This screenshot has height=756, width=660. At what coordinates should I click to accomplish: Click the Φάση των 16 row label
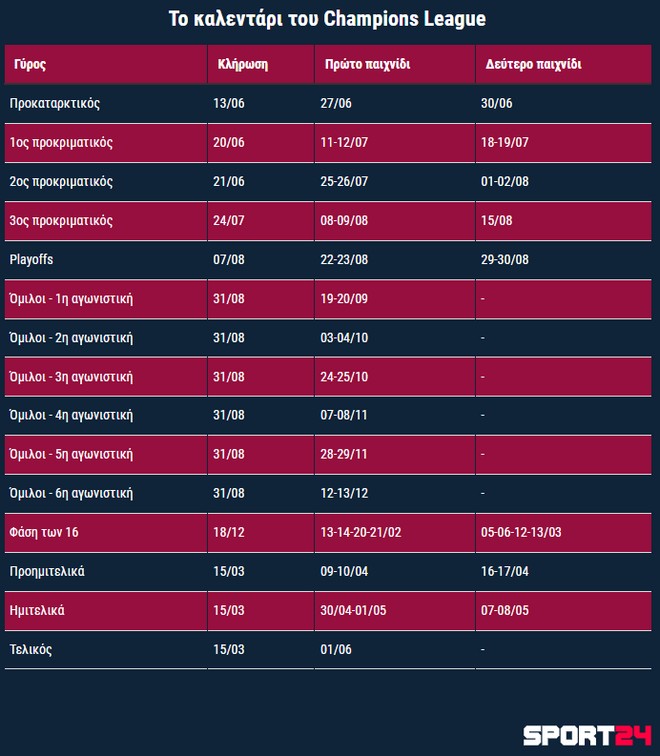click(x=43, y=532)
